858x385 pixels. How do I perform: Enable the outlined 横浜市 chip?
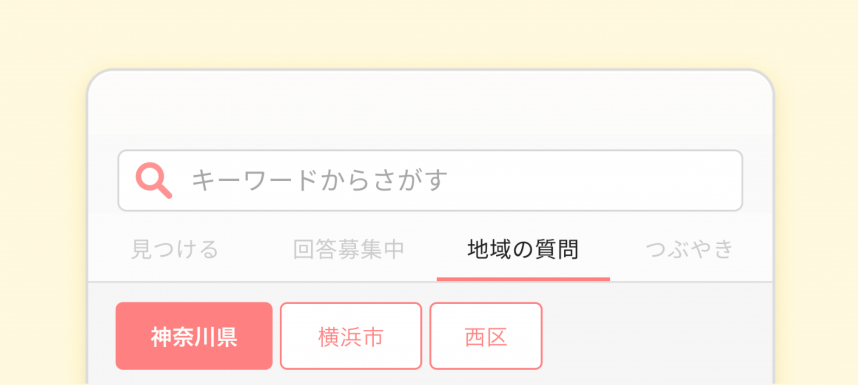351,336
